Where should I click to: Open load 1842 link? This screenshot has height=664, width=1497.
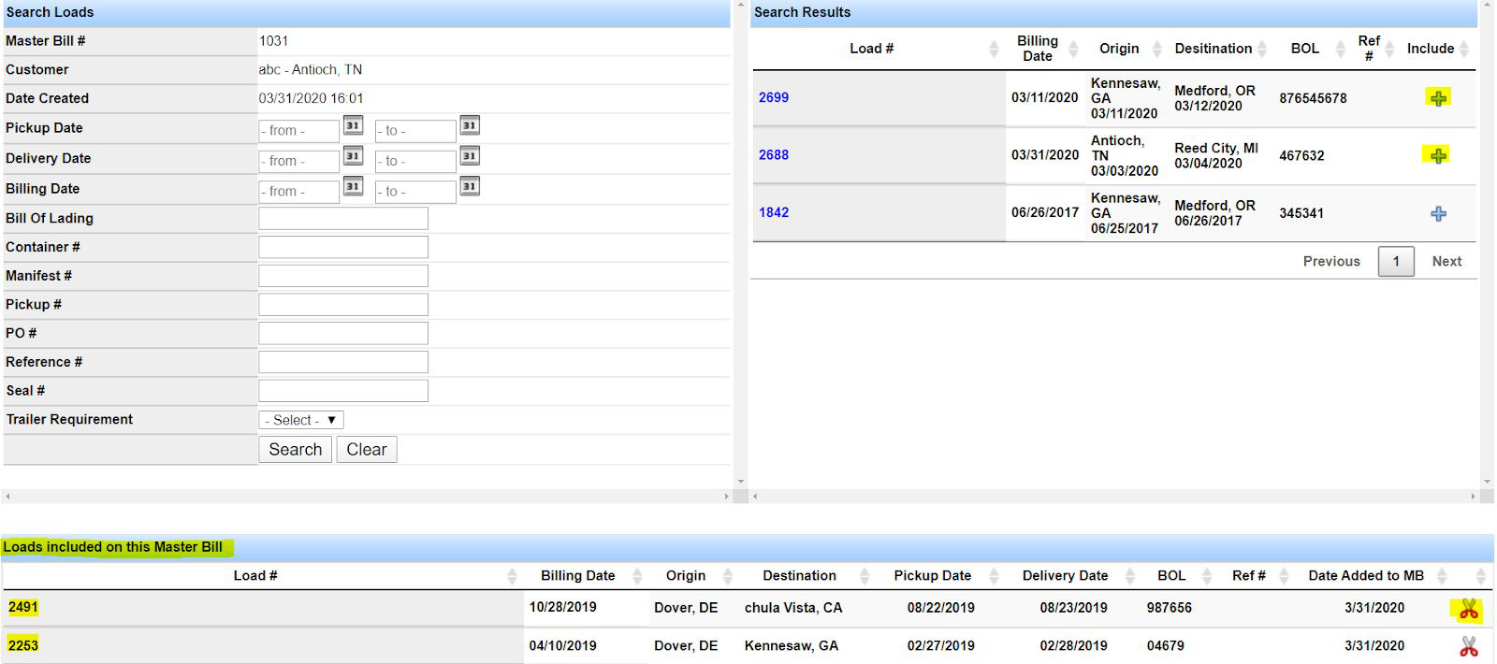coord(774,213)
